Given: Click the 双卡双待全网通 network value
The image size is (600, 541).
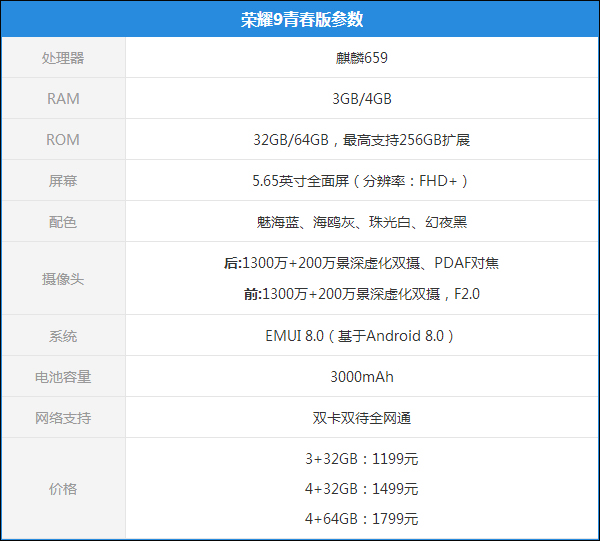Looking at the screenshot, I should coord(361,418).
